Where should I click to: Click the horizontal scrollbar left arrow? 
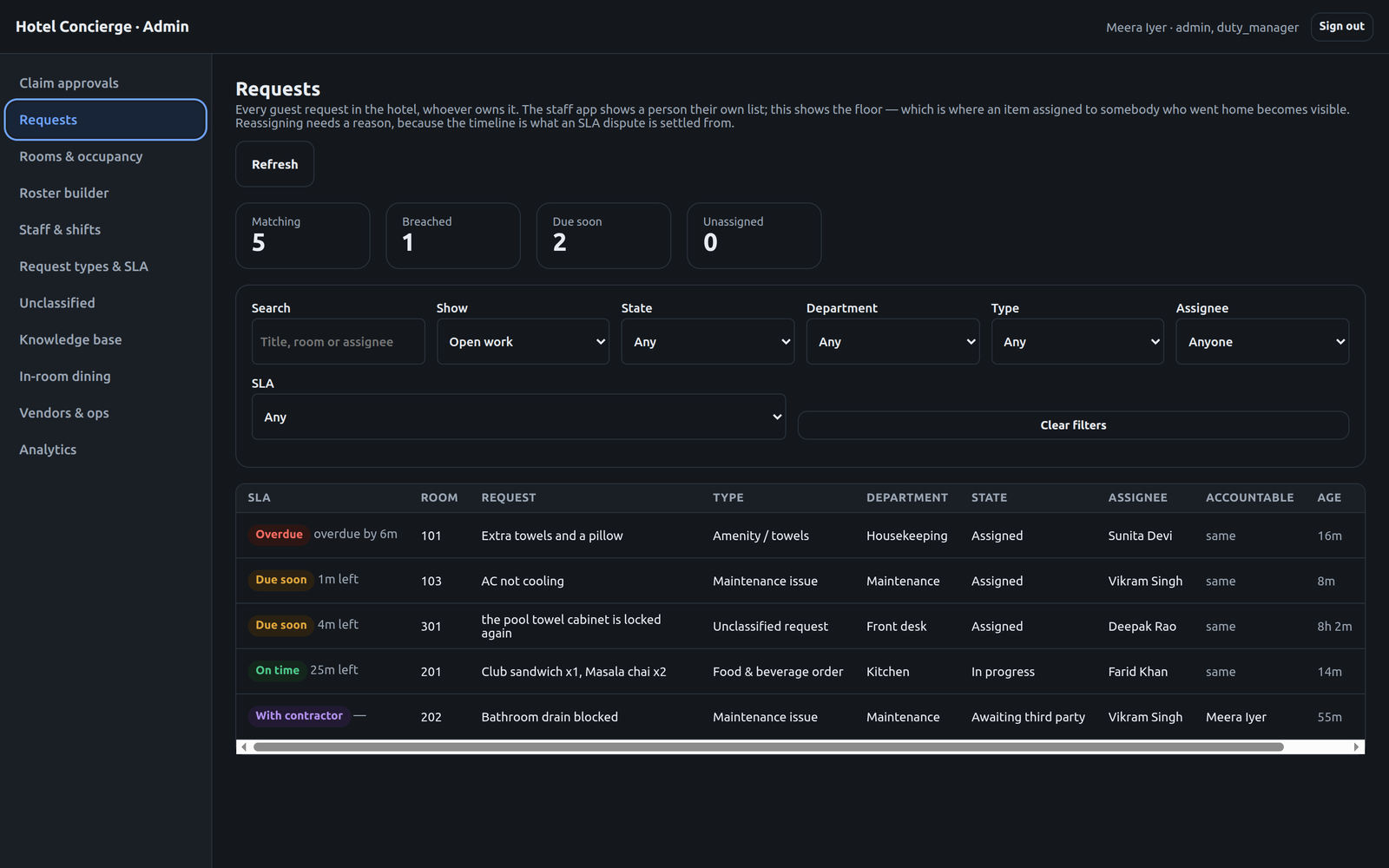pos(244,747)
